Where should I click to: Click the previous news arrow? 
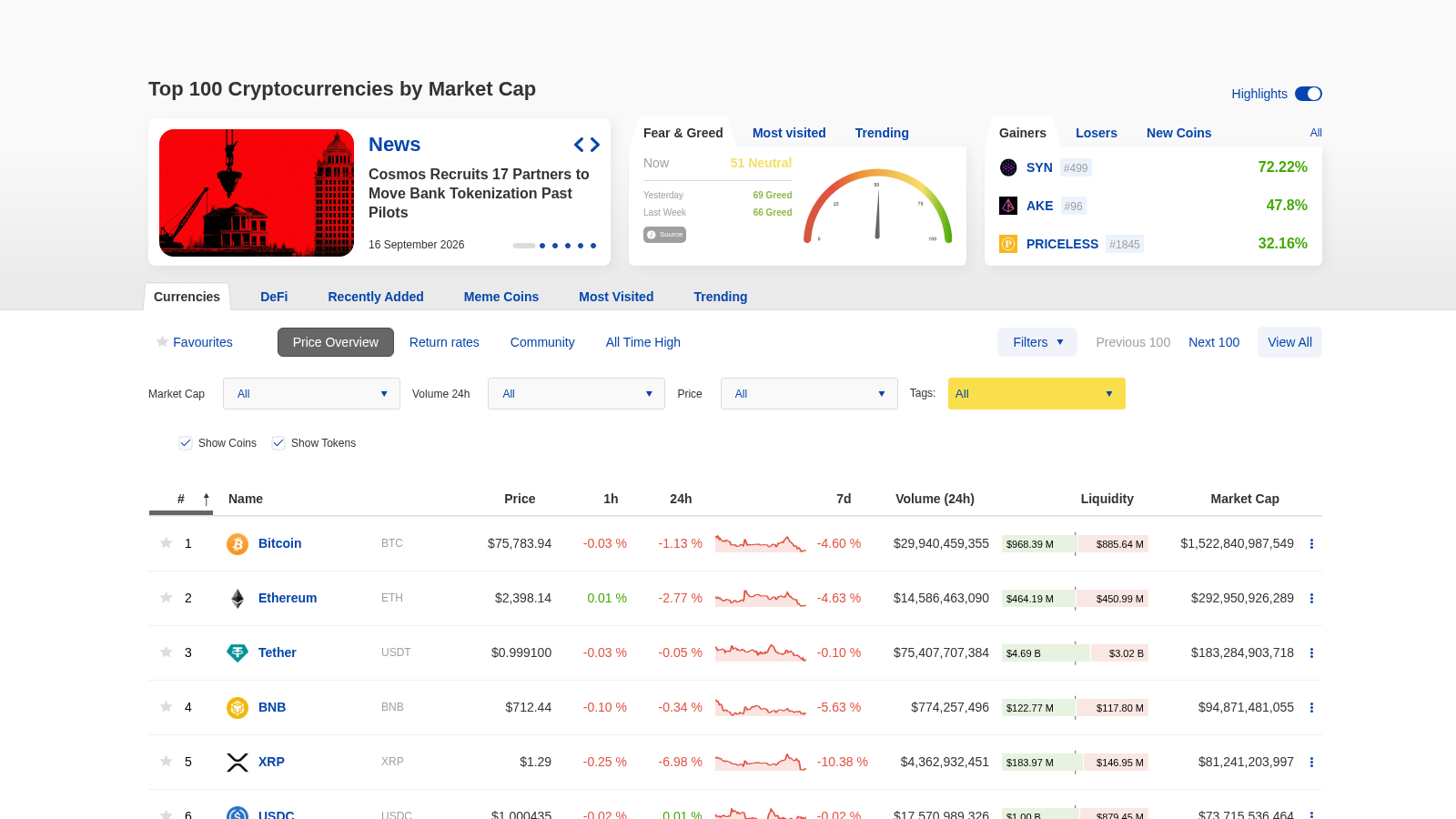pyautogui.click(x=579, y=145)
